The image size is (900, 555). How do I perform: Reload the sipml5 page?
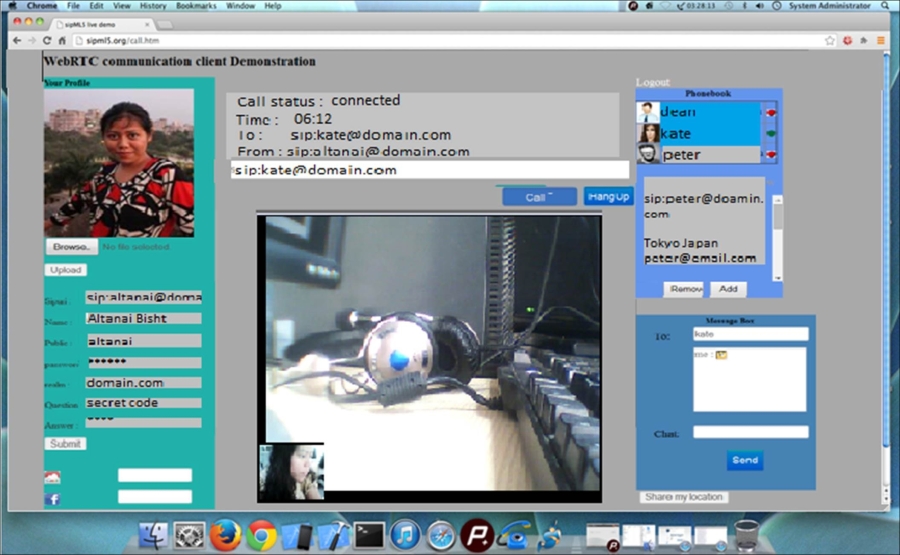coord(47,40)
